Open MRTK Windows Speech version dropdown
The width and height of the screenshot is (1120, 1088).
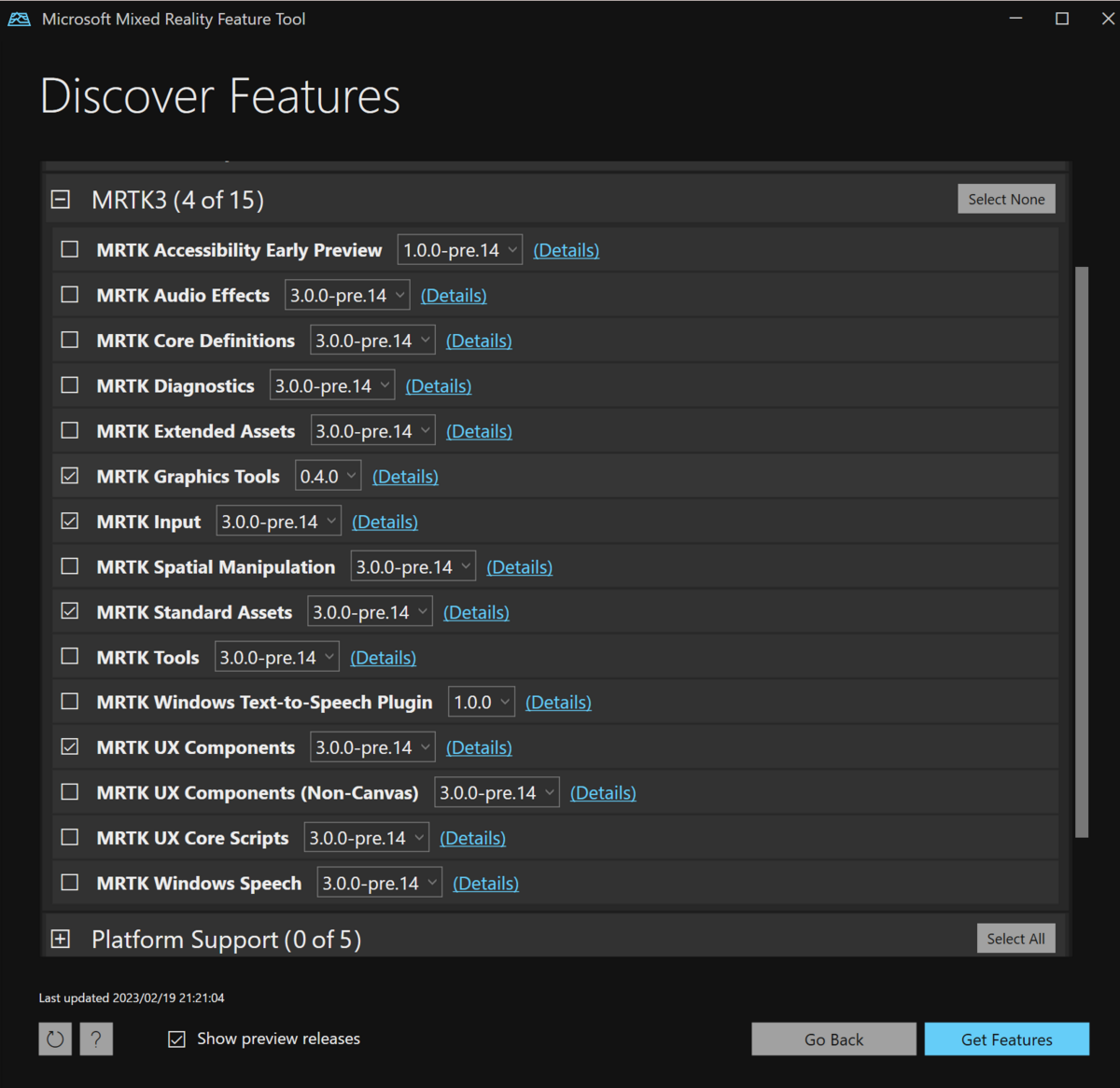(380, 883)
